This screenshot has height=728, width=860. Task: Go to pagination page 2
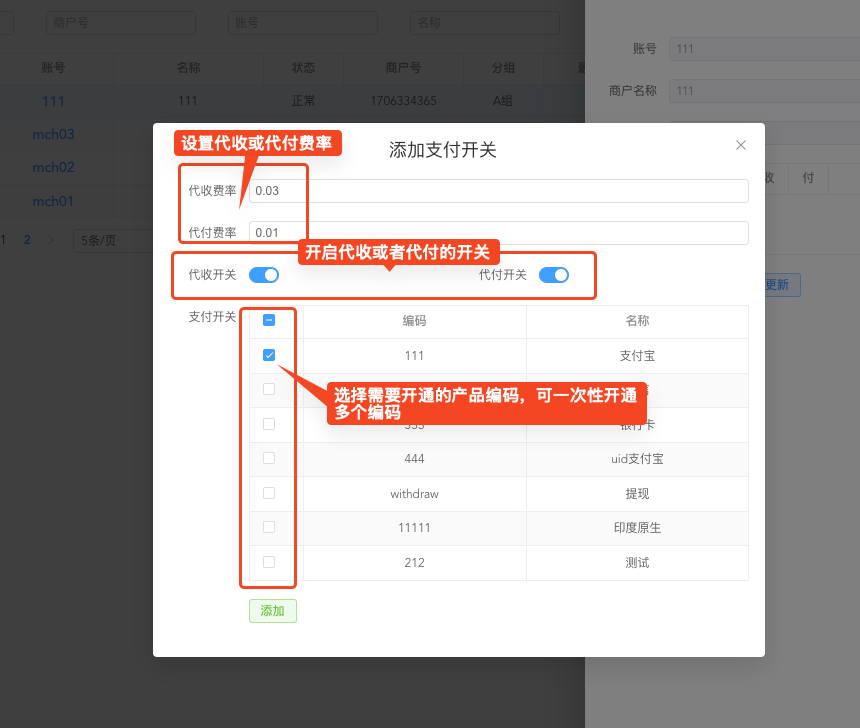pyautogui.click(x=26, y=240)
